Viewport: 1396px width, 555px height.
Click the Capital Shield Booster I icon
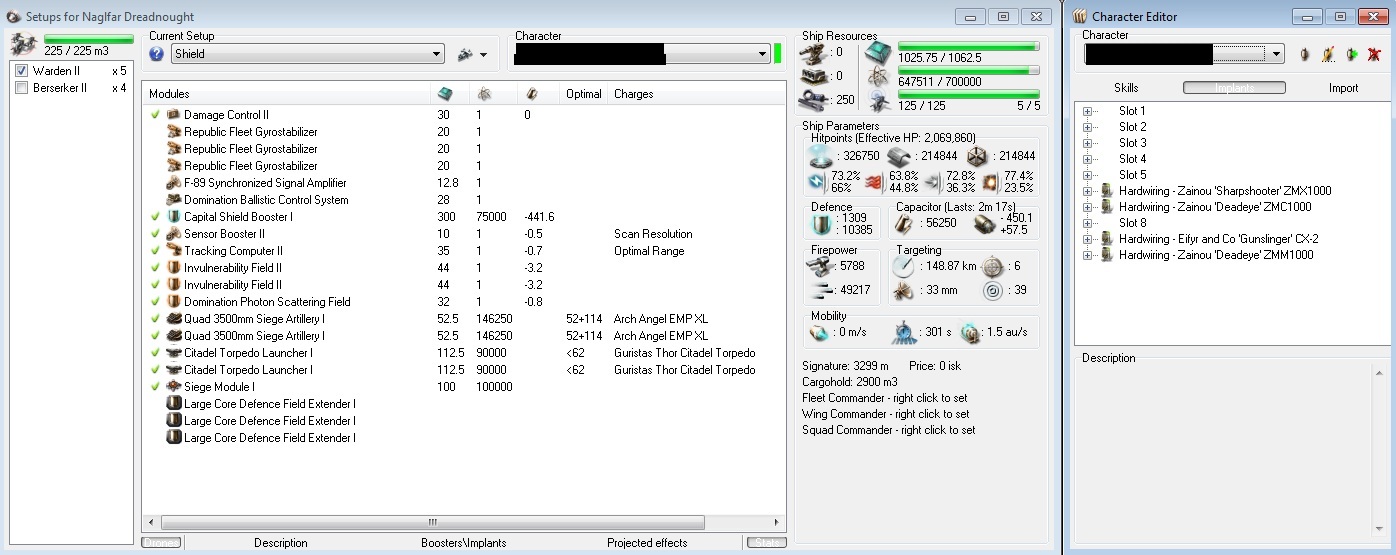tap(173, 217)
